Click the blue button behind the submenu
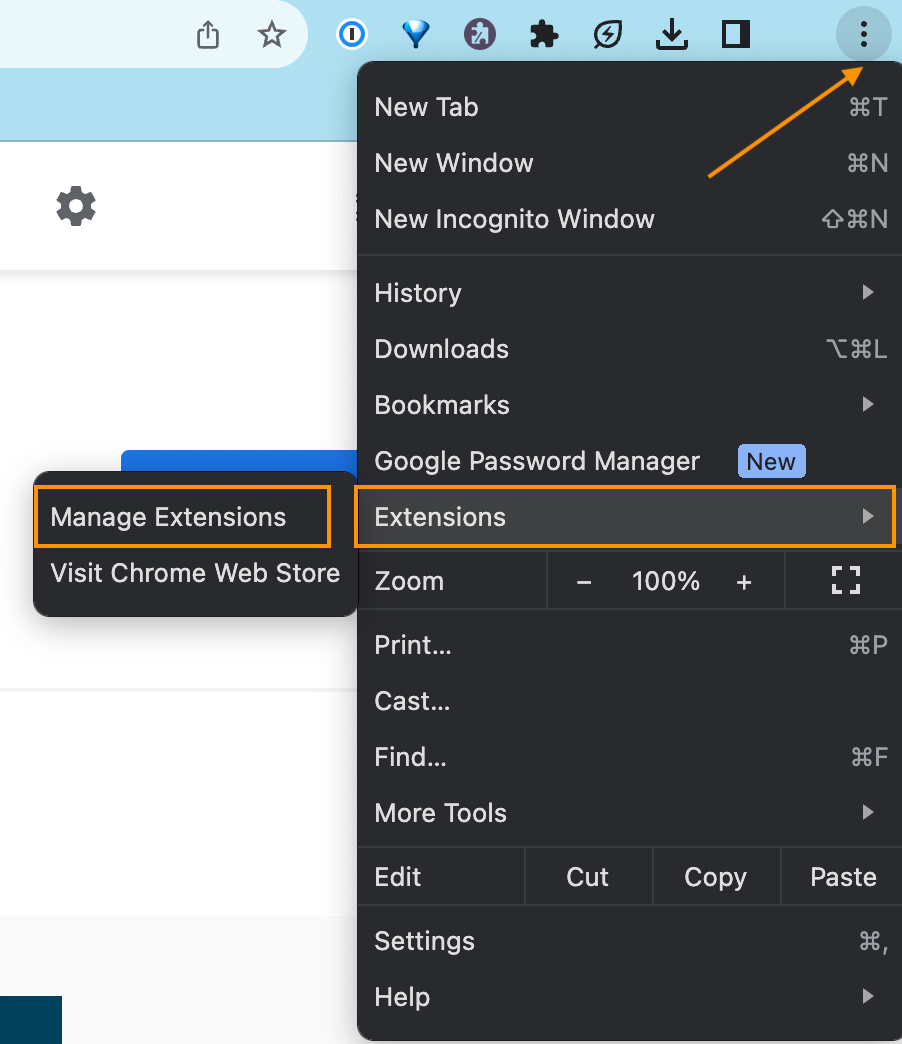 point(239,460)
